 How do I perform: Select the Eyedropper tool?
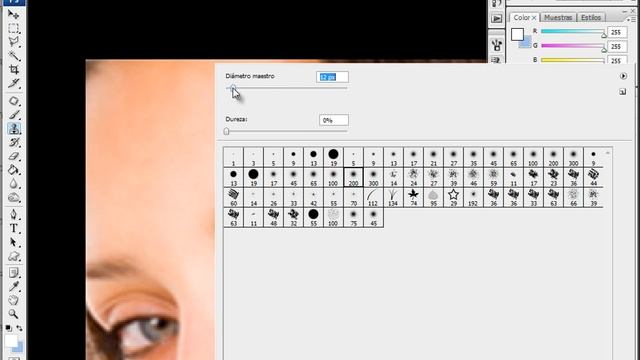coord(14,287)
